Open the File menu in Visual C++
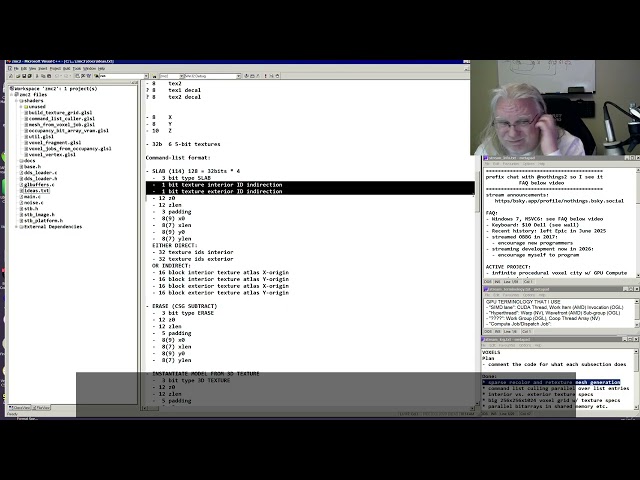Image resolution: width=640 pixels, height=480 pixels. (x=16, y=69)
